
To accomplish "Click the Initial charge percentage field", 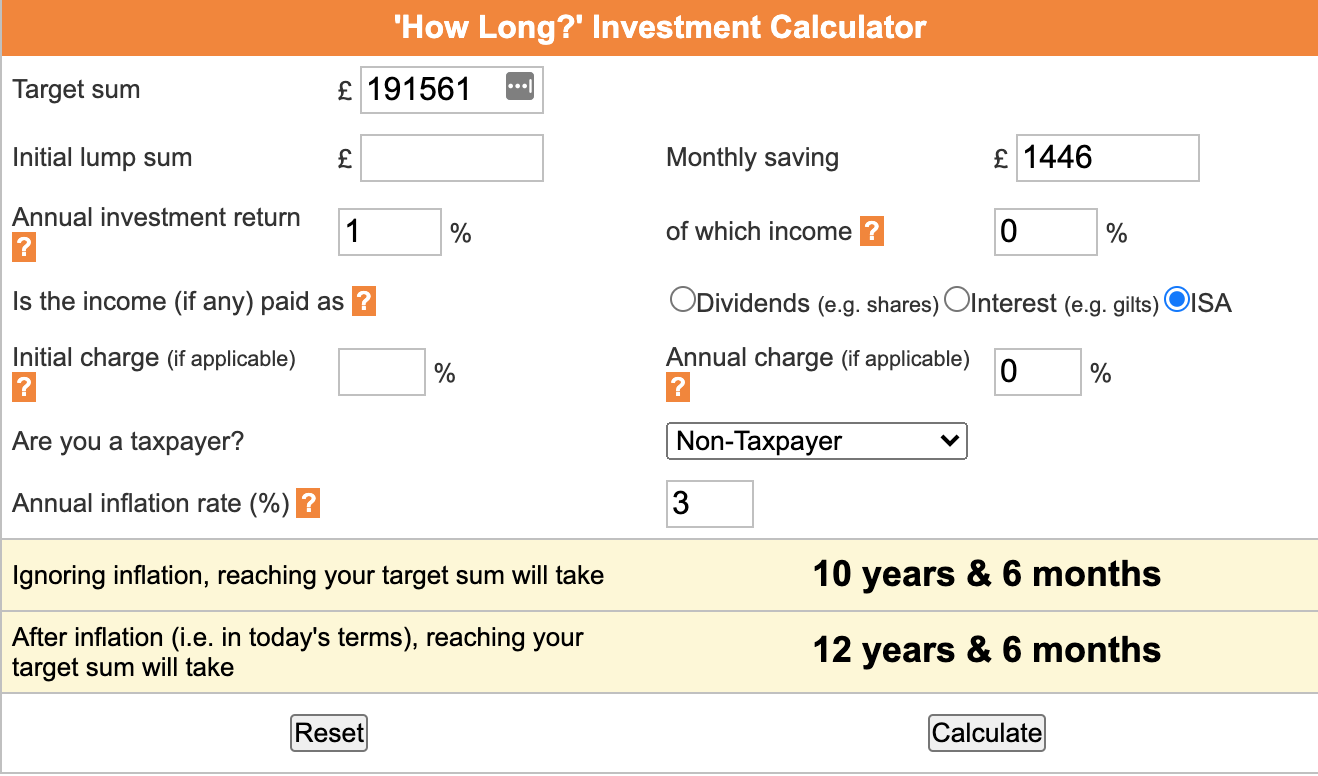I will click(382, 372).
